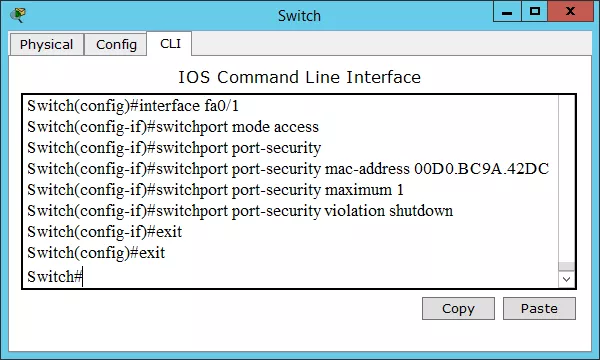The width and height of the screenshot is (600, 360).
Task: Click the 'switchport mode access' line
Action: tap(173, 127)
